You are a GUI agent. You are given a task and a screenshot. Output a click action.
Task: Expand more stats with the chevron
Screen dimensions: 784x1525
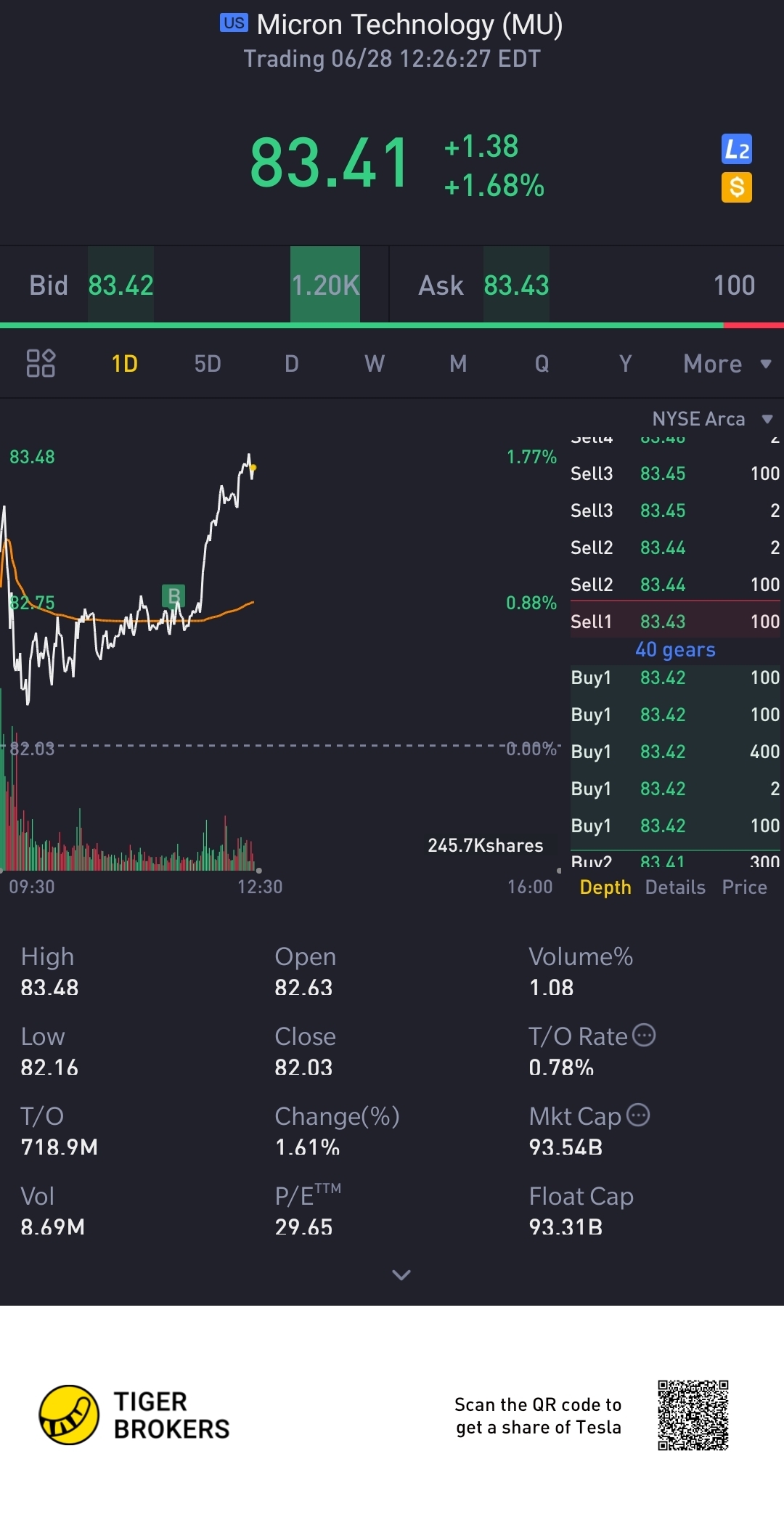click(401, 1274)
